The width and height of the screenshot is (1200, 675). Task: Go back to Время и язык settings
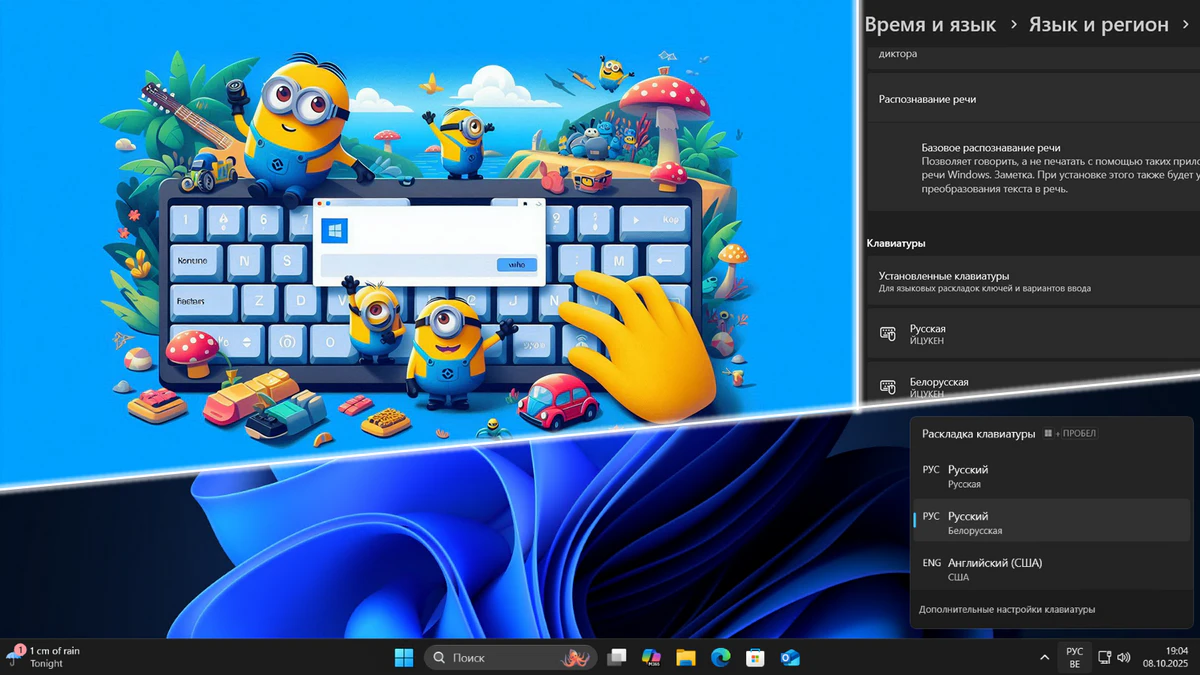coord(929,24)
